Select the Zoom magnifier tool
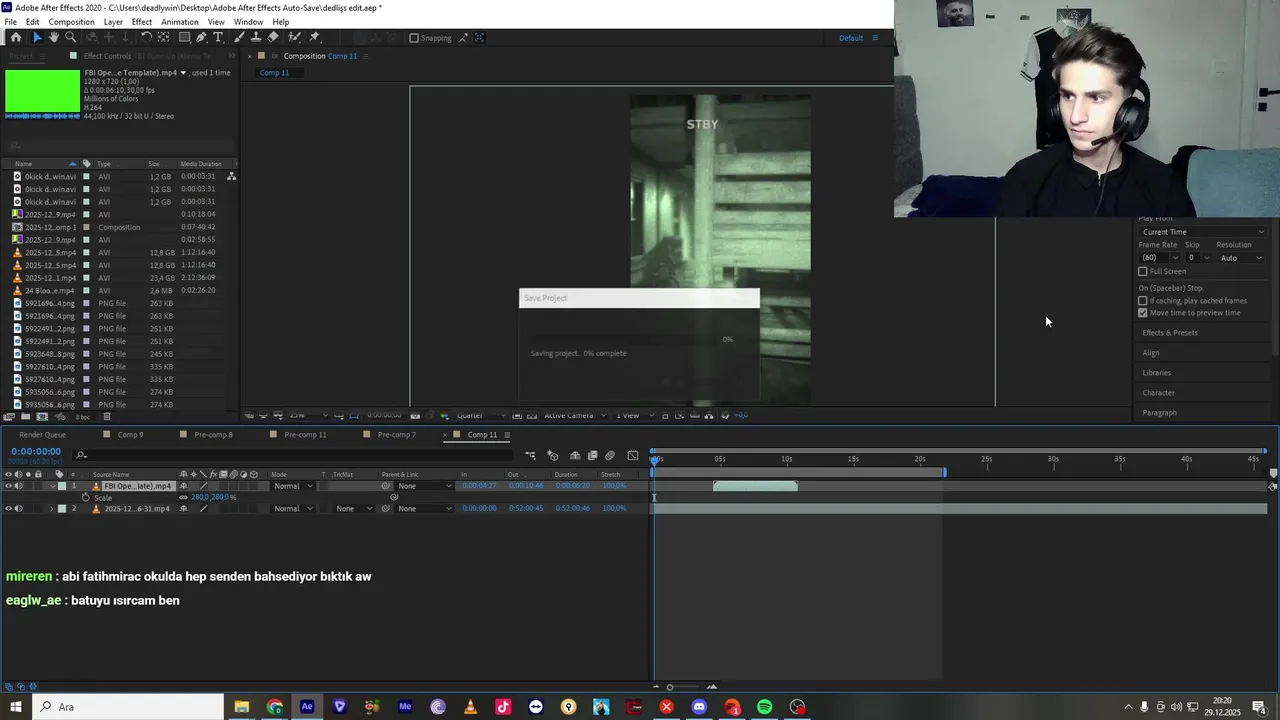 [x=71, y=37]
